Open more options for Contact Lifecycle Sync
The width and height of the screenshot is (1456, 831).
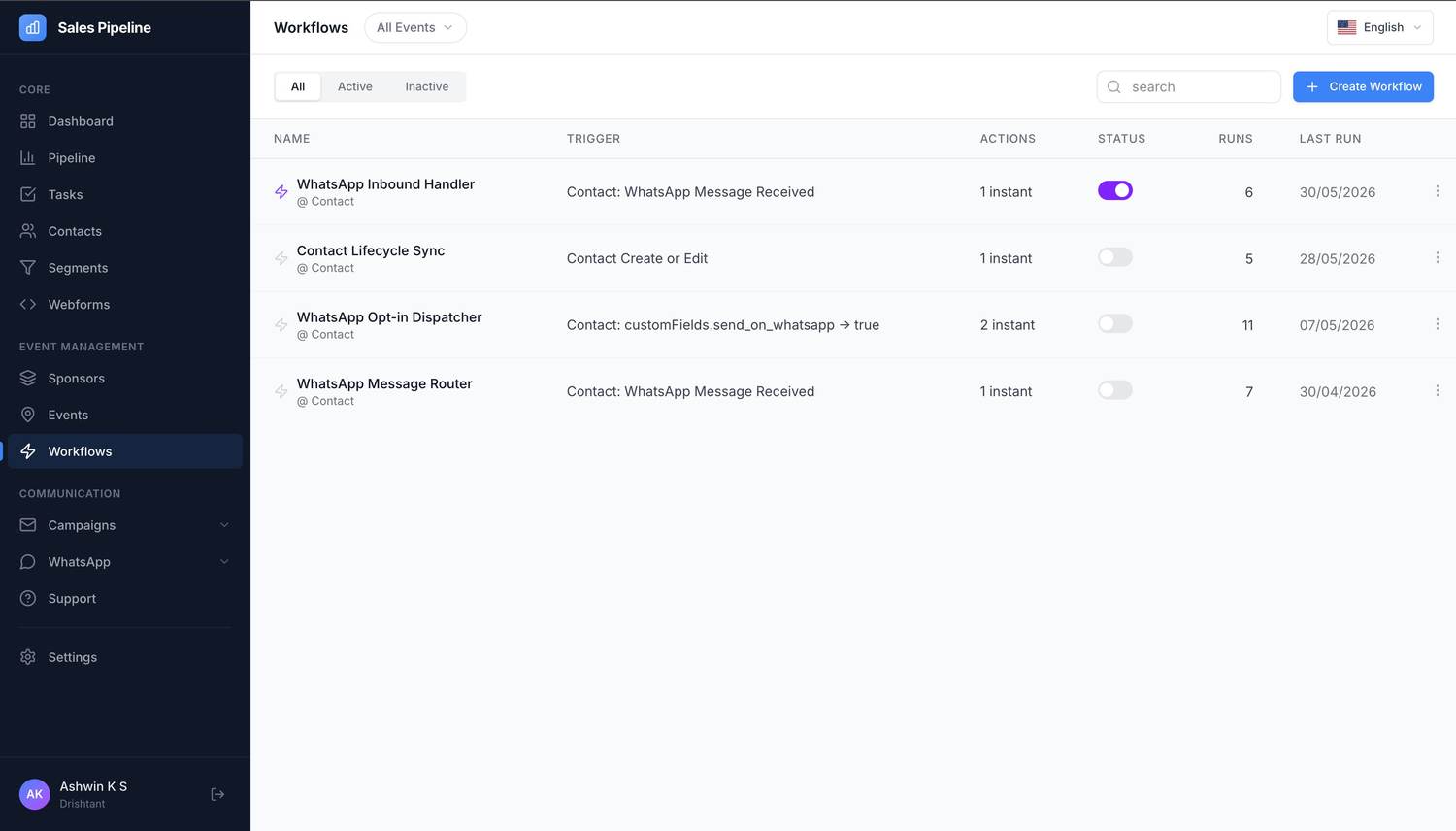point(1438,257)
